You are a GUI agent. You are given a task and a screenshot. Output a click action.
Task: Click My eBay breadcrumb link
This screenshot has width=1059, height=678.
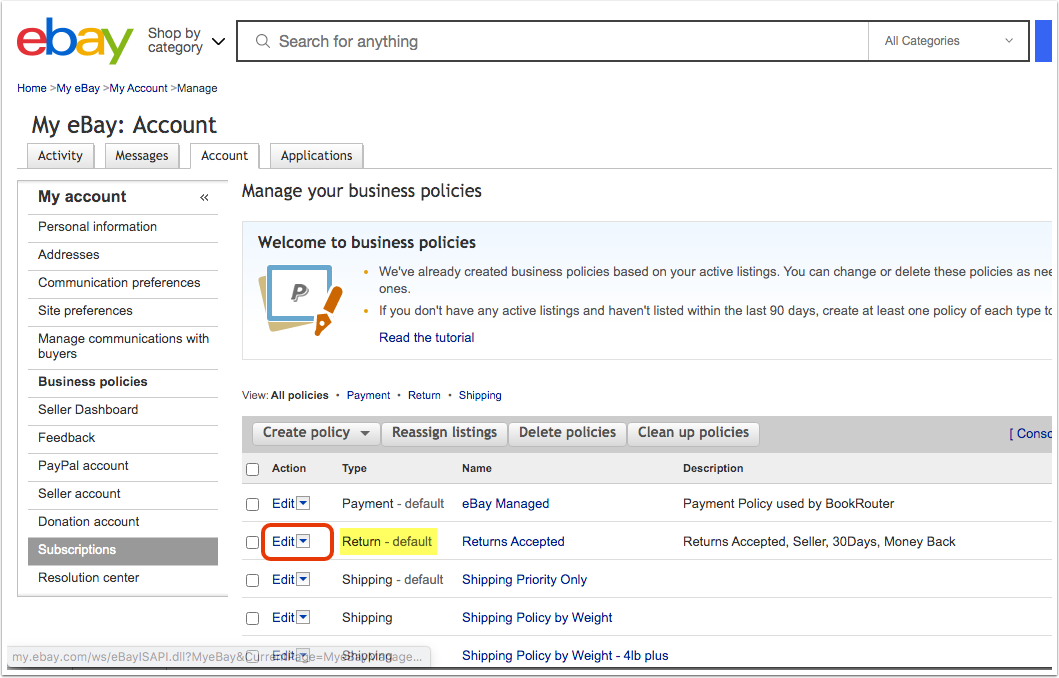(x=78, y=88)
